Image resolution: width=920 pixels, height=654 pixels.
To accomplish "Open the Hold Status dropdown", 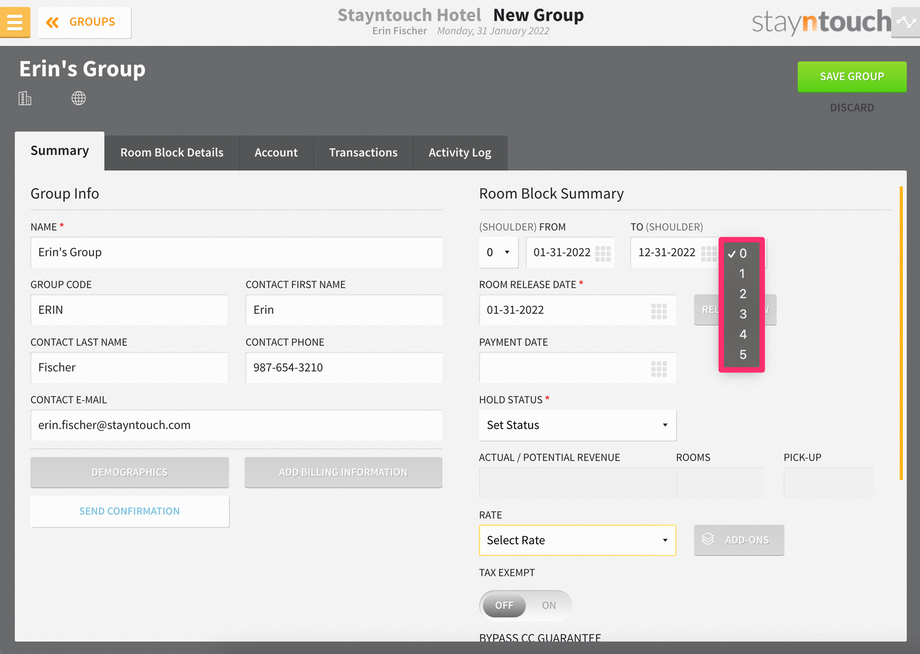I will tap(577, 425).
